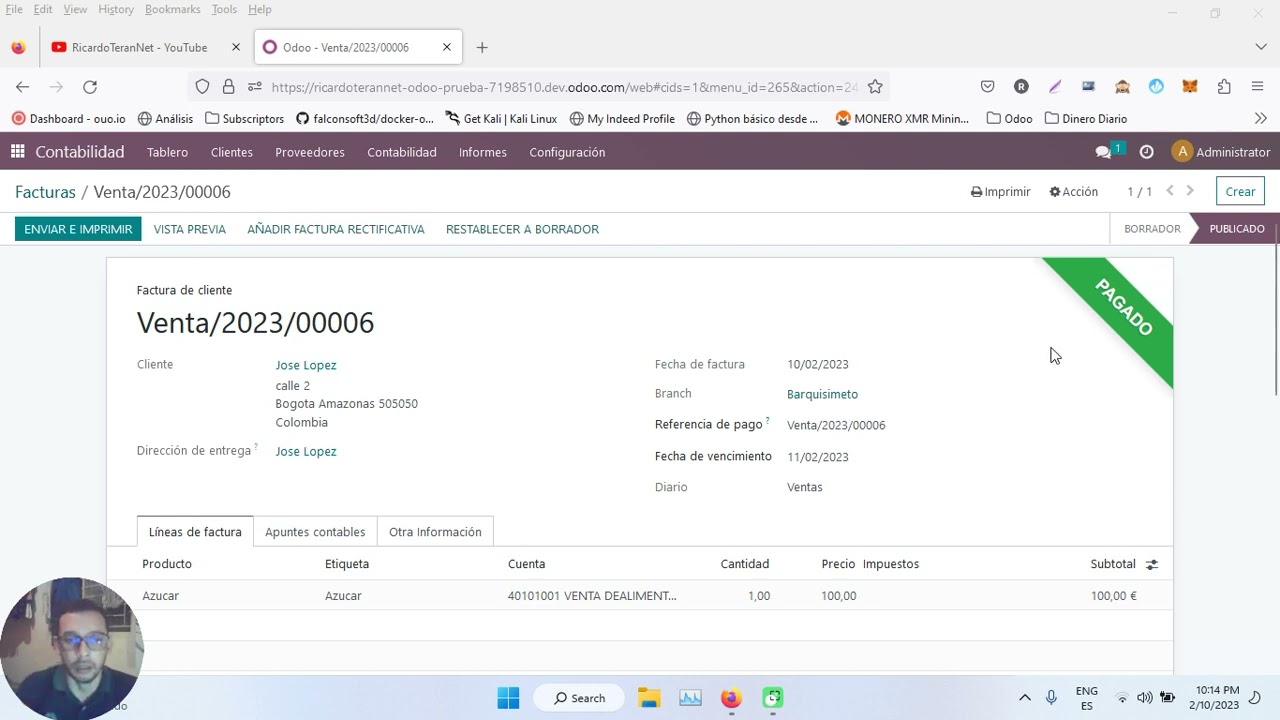This screenshot has height=720, width=1280.
Task: Switch to Apuntes contables tab
Action: coord(315,532)
